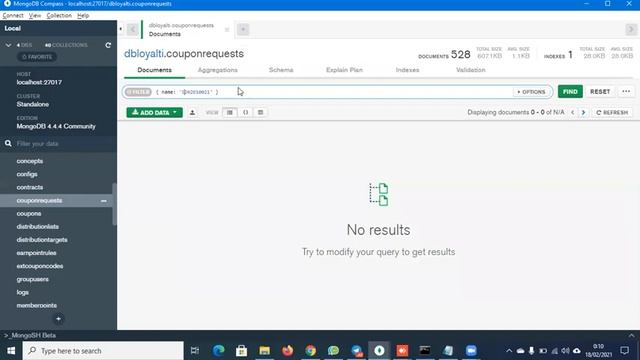Open the ADD DATA dropdown
This screenshot has height=360, width=640.
click(154, 113)
